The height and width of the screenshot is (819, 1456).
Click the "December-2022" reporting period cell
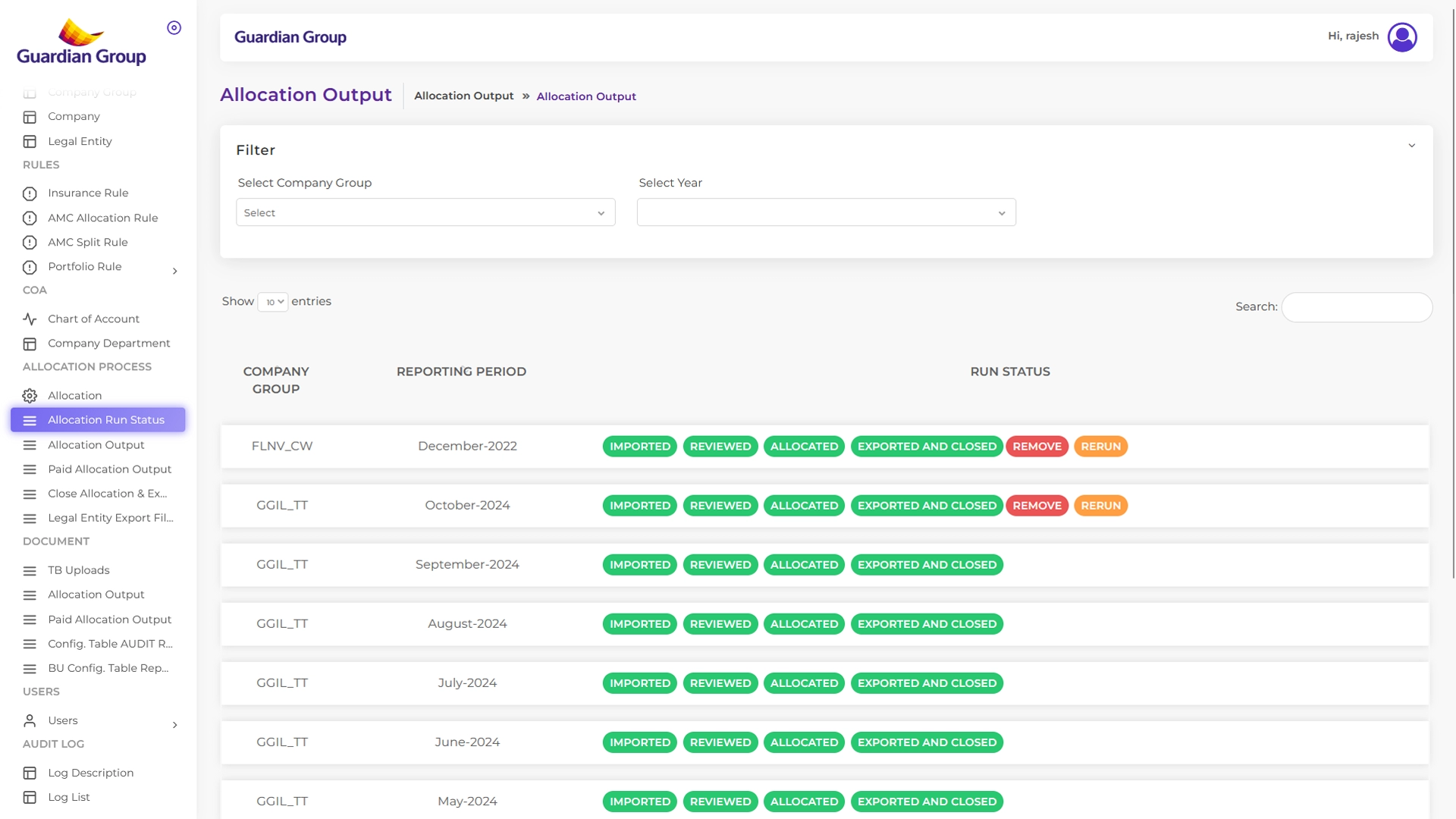(467, 446)
